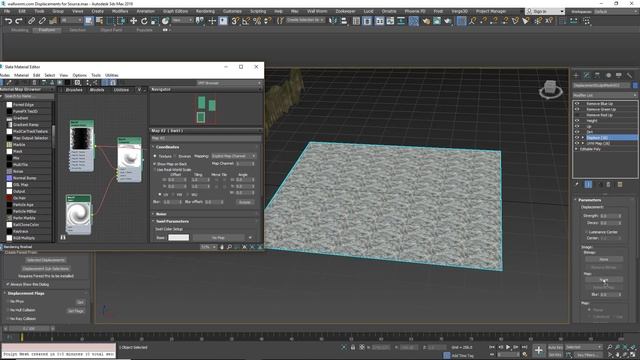Screen dimensions: 640x360
Task: Activate the Select and Move tool
Action: (x=133, y=21)
